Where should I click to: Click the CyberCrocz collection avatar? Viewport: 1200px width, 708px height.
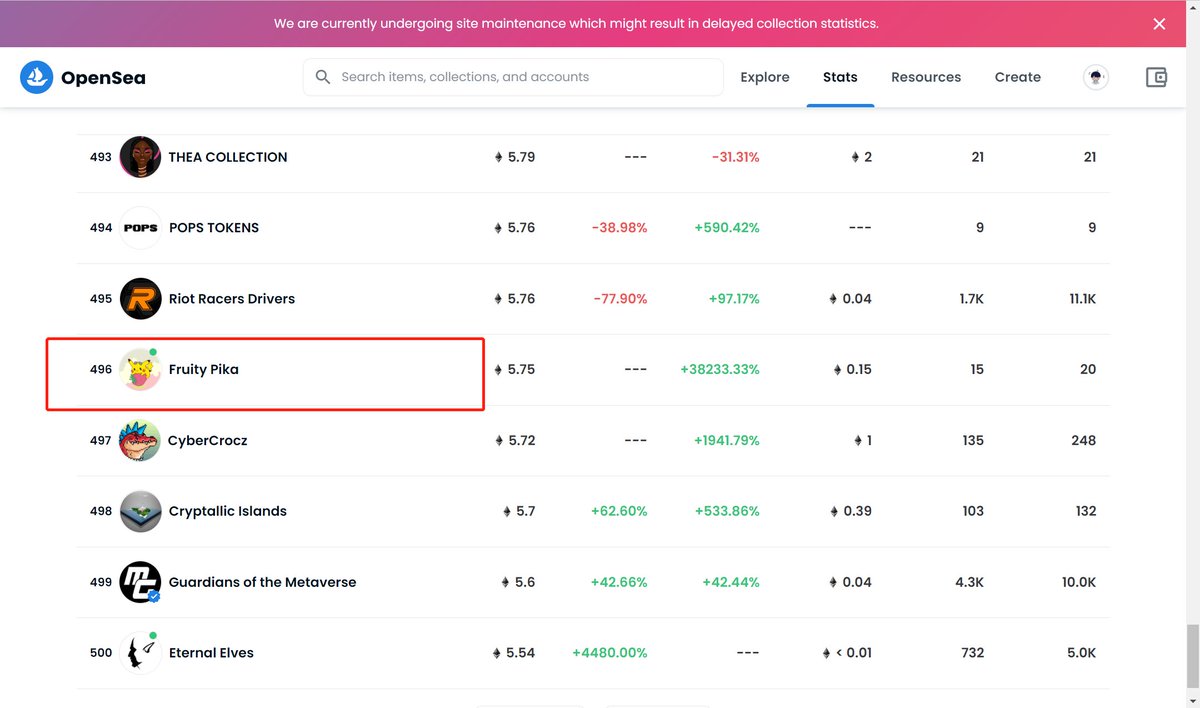[140, 440]
